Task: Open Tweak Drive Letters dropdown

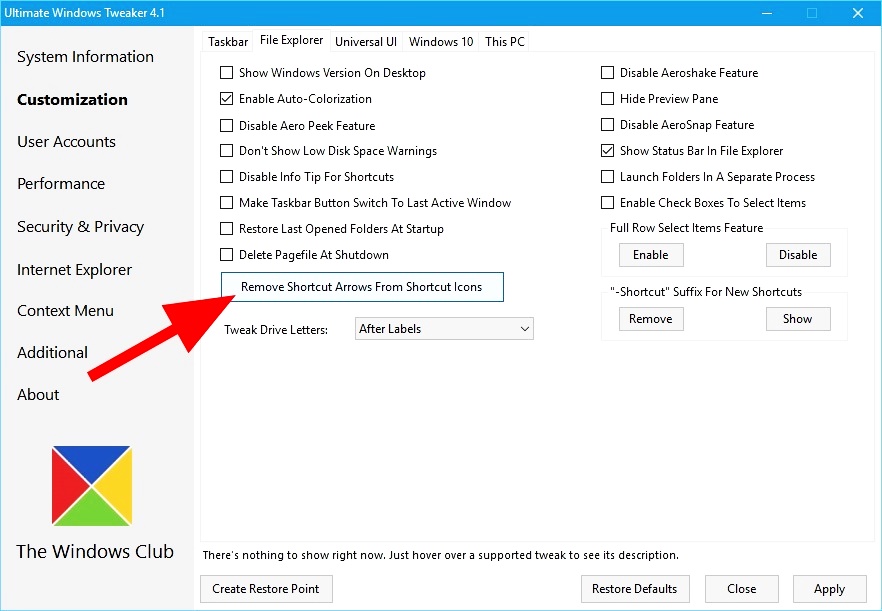Action: pos(444,329)
